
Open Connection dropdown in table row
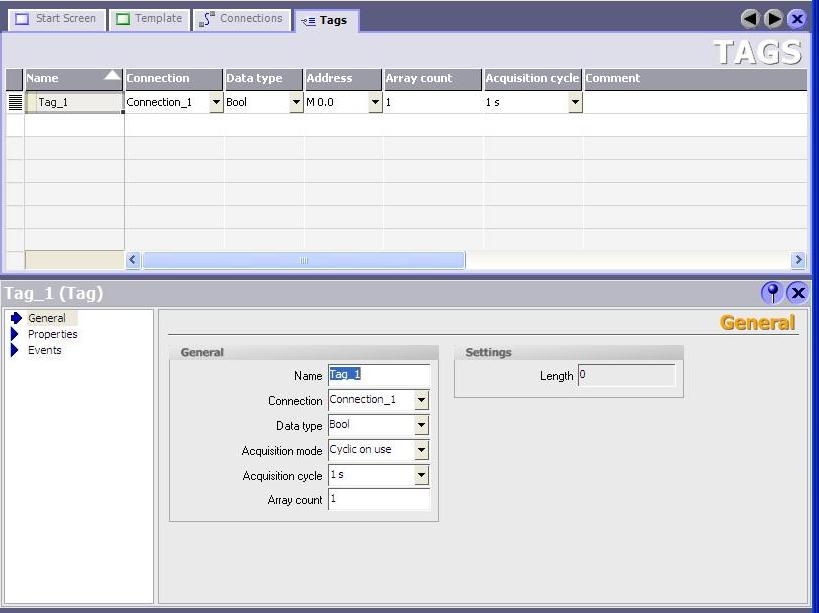216,102
